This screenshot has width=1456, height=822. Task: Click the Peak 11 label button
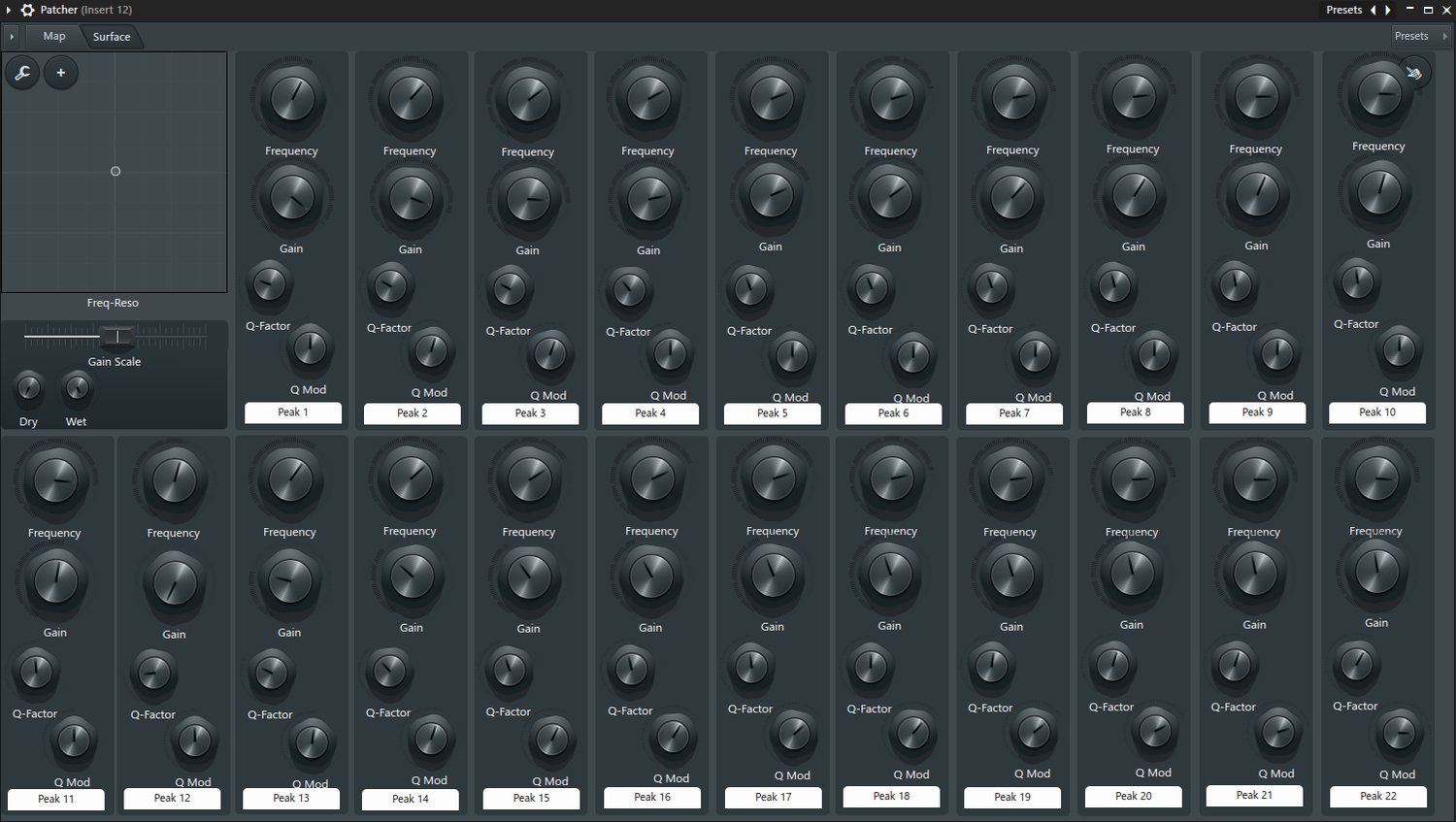click(x=55, y=799)
